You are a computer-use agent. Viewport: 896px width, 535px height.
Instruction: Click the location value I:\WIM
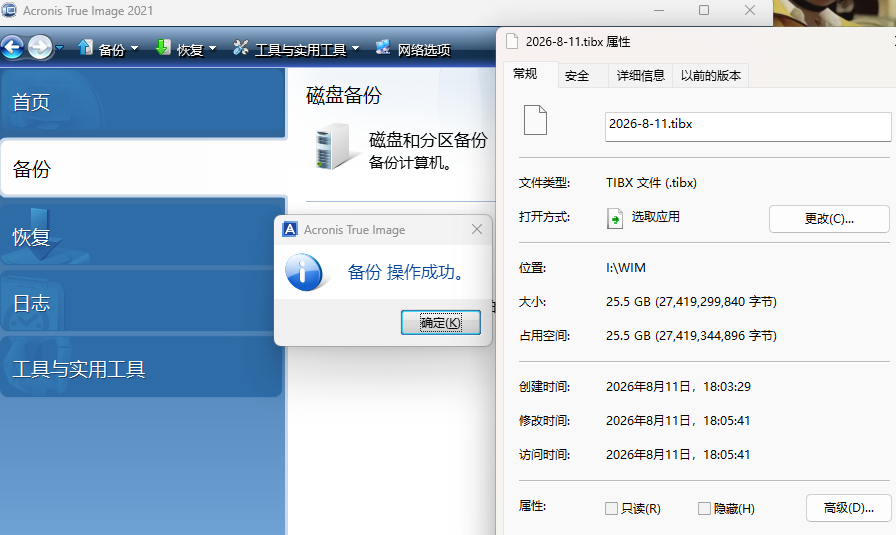(x=626, y=268)
